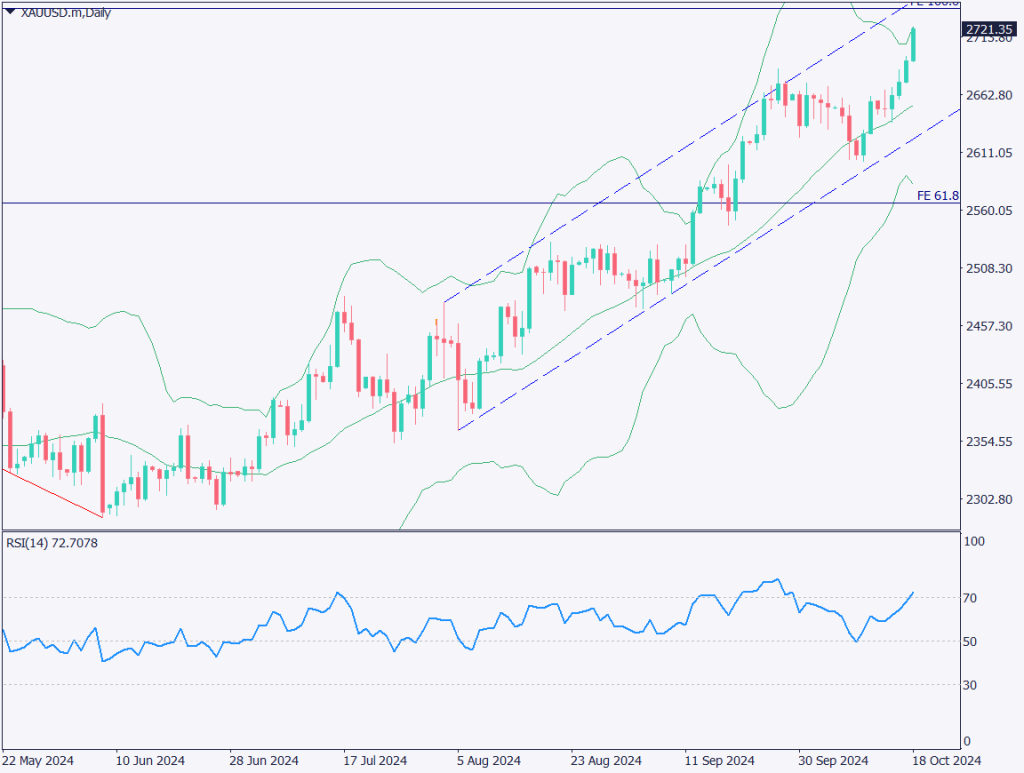The image size is (1024, 773).
Task: Click the 2560.05 price axis label
Action: (x=989, y=211)
